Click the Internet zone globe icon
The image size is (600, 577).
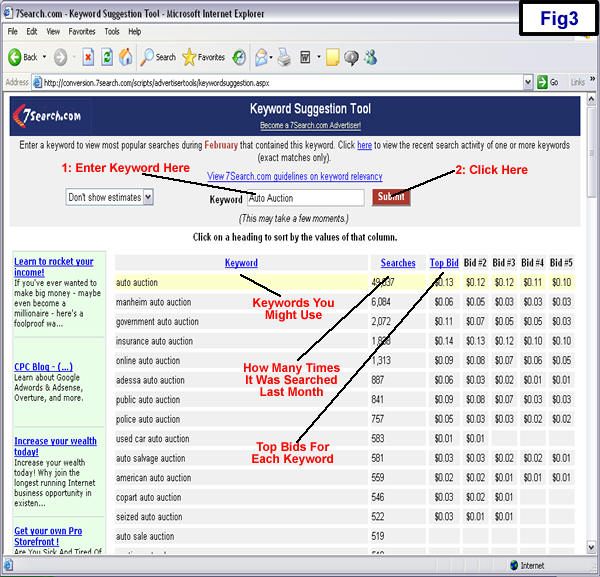pyautogui.click(x=514, y=565)
